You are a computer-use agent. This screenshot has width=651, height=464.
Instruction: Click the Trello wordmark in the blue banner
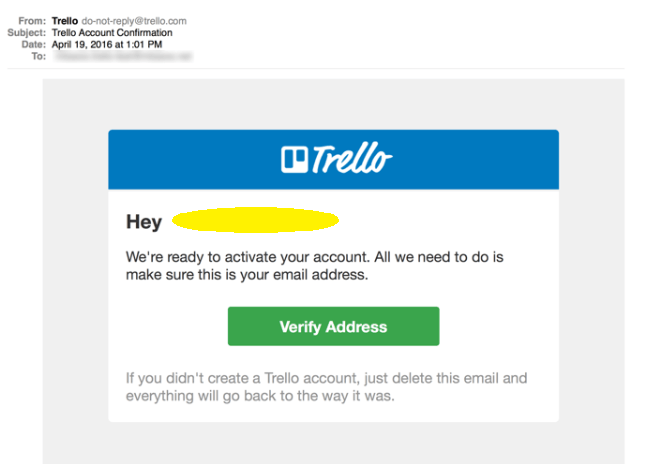click(x=352, y=158)
